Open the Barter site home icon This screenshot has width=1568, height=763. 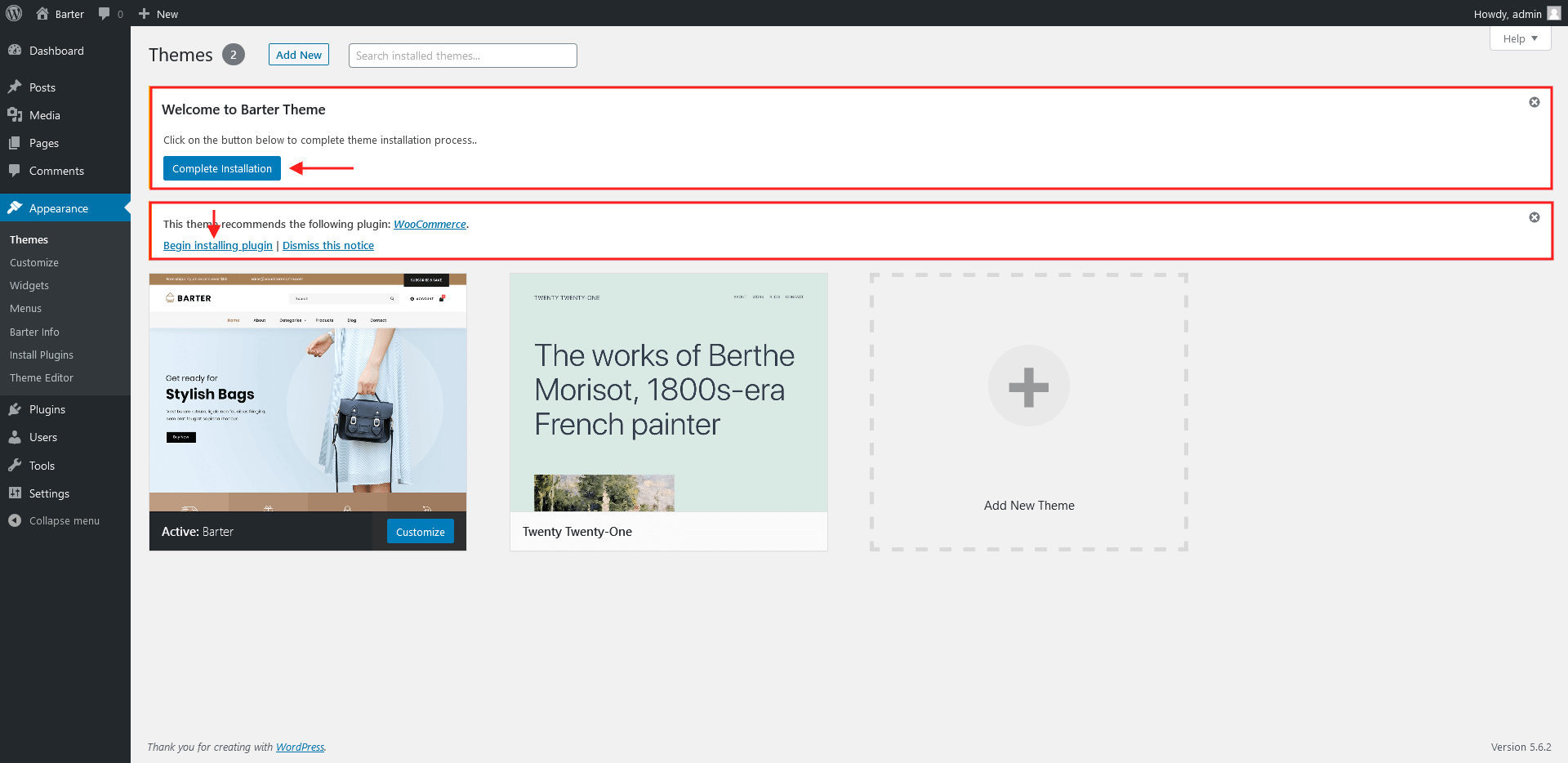42,13
